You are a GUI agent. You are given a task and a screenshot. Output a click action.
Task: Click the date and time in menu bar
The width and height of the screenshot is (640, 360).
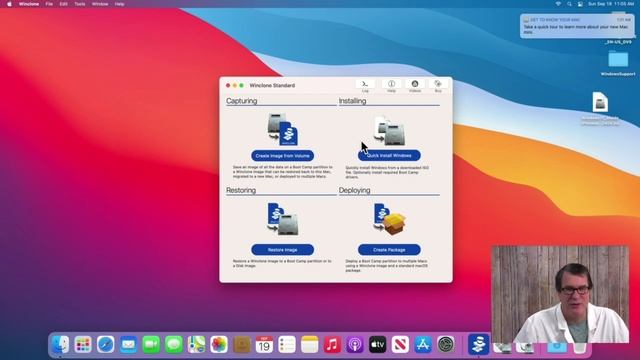(x=611, y=4)
